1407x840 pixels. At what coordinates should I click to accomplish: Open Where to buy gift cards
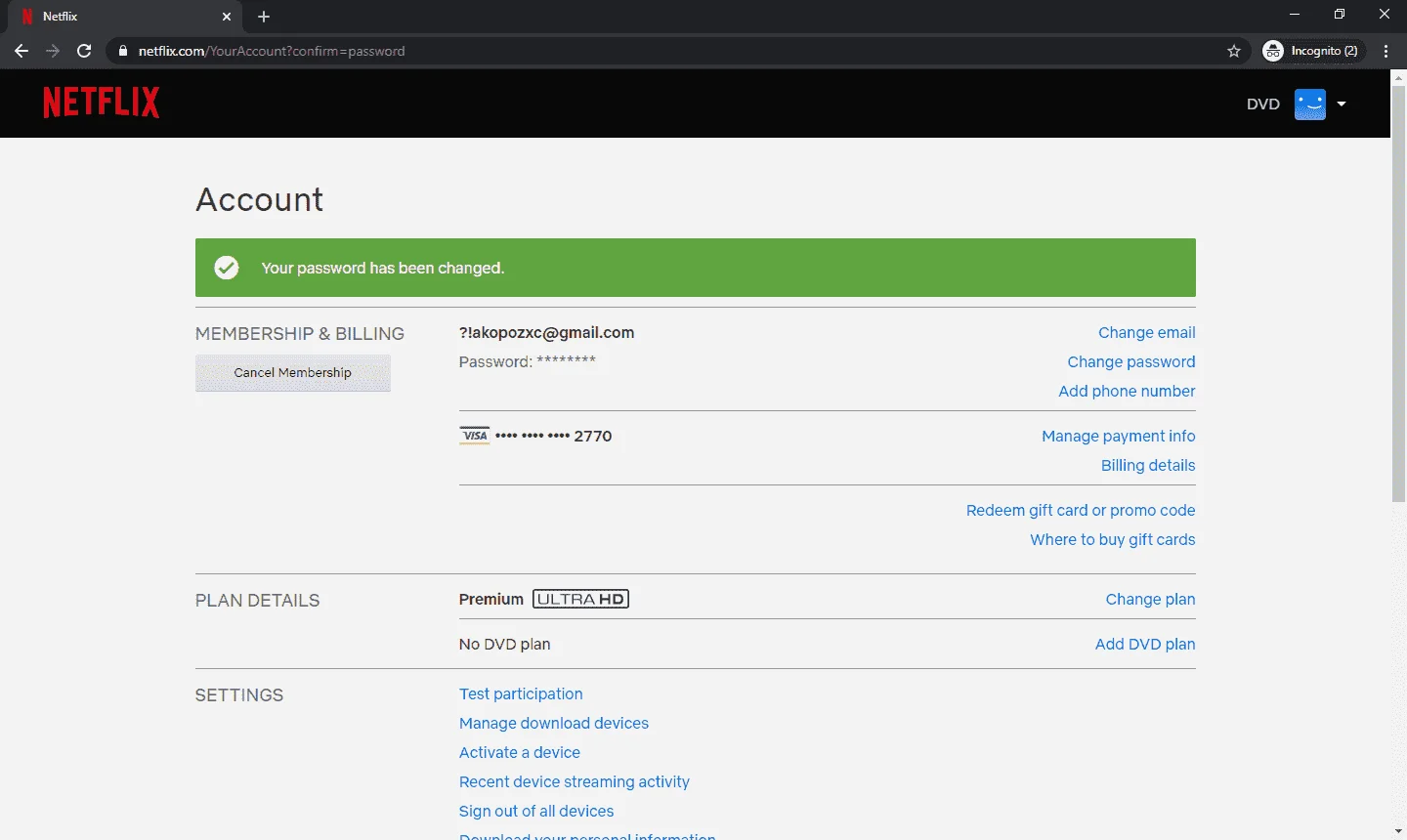(x=1113, y=539)
